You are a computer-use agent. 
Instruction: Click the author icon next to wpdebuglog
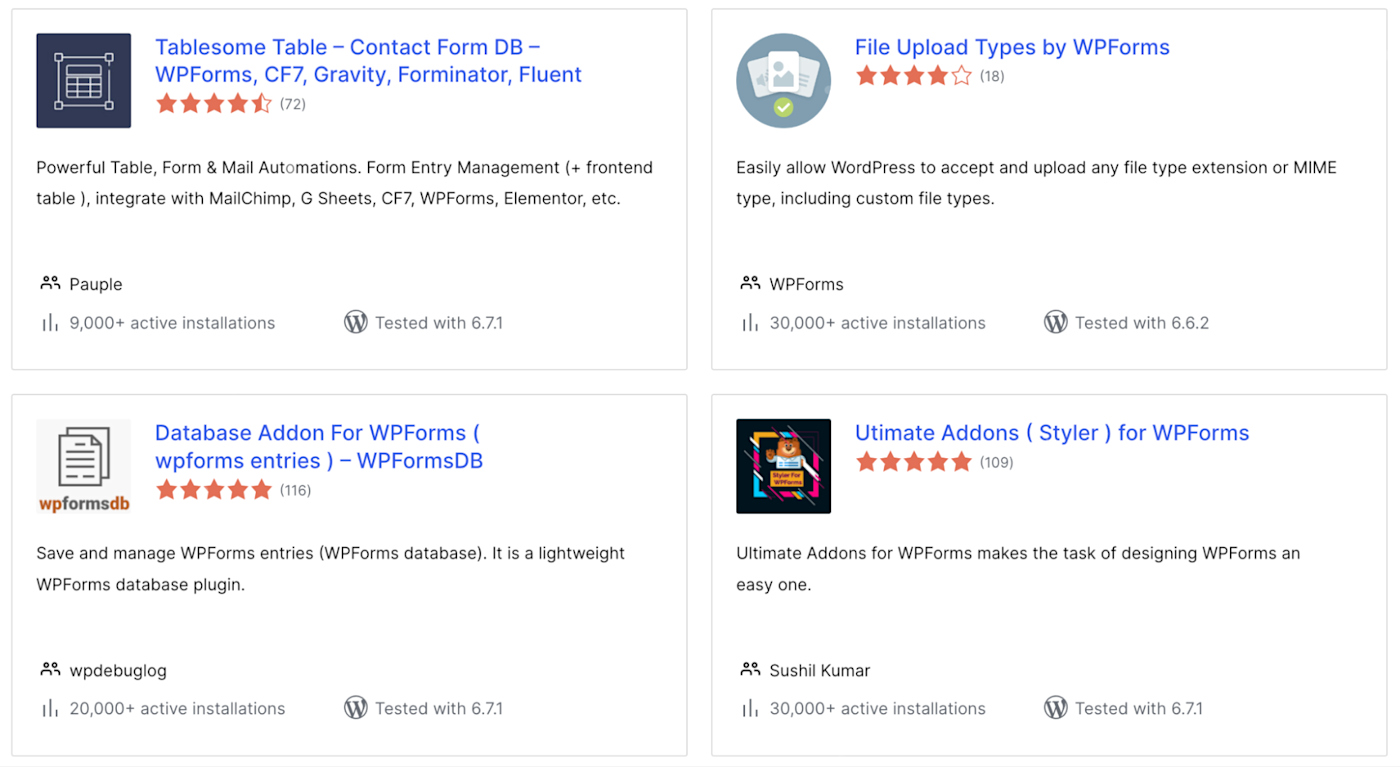(x=50, y=669)
